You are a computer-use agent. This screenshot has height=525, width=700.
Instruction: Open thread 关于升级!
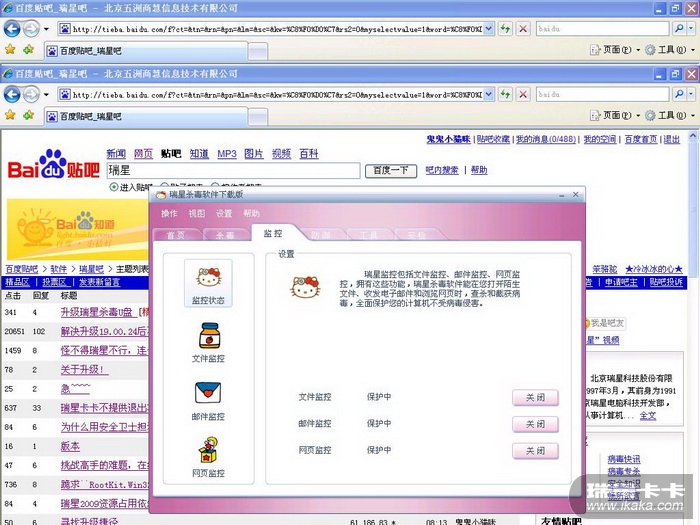coord(84,370)
